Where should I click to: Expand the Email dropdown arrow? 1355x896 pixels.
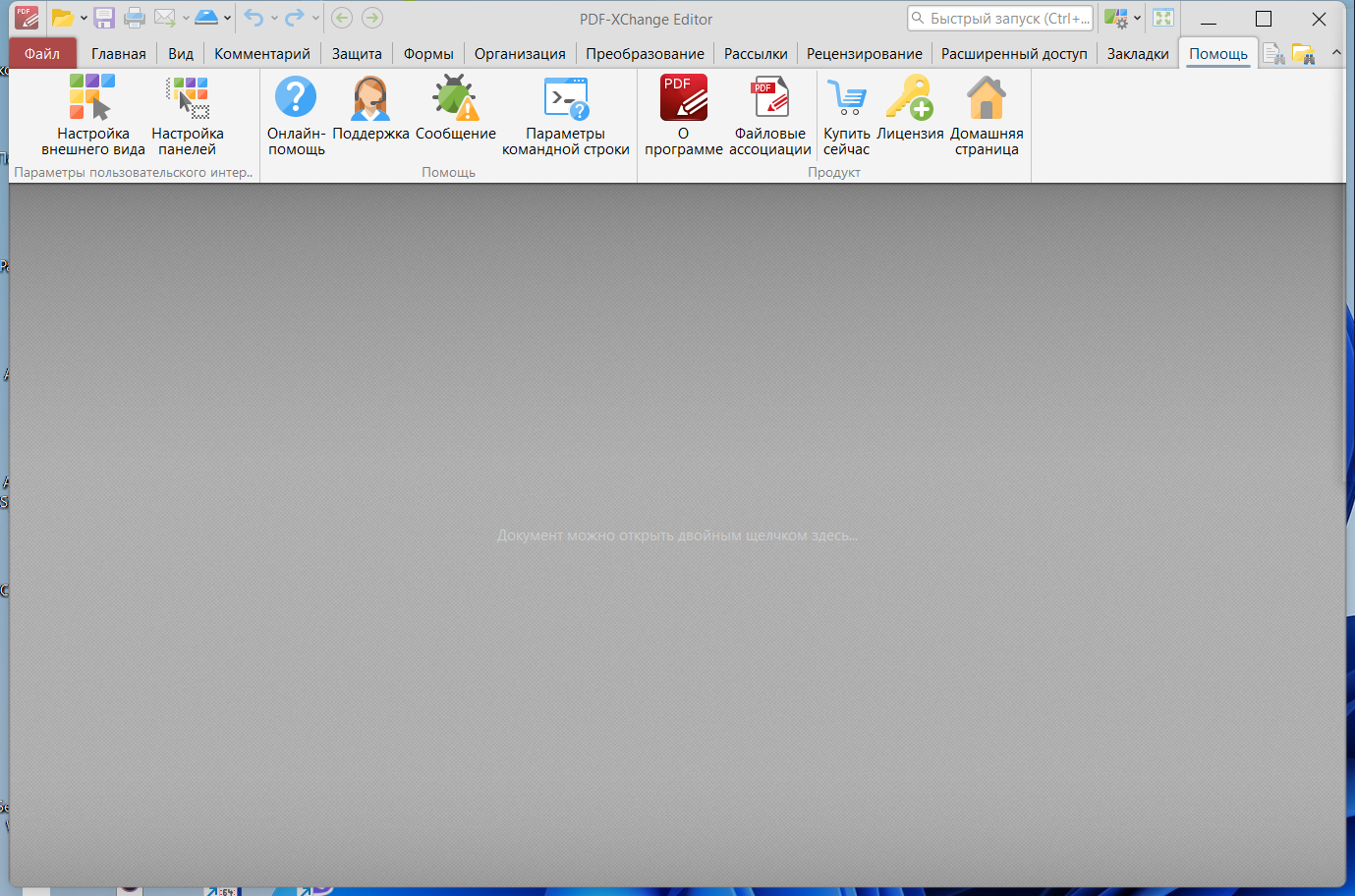[186, 18]
